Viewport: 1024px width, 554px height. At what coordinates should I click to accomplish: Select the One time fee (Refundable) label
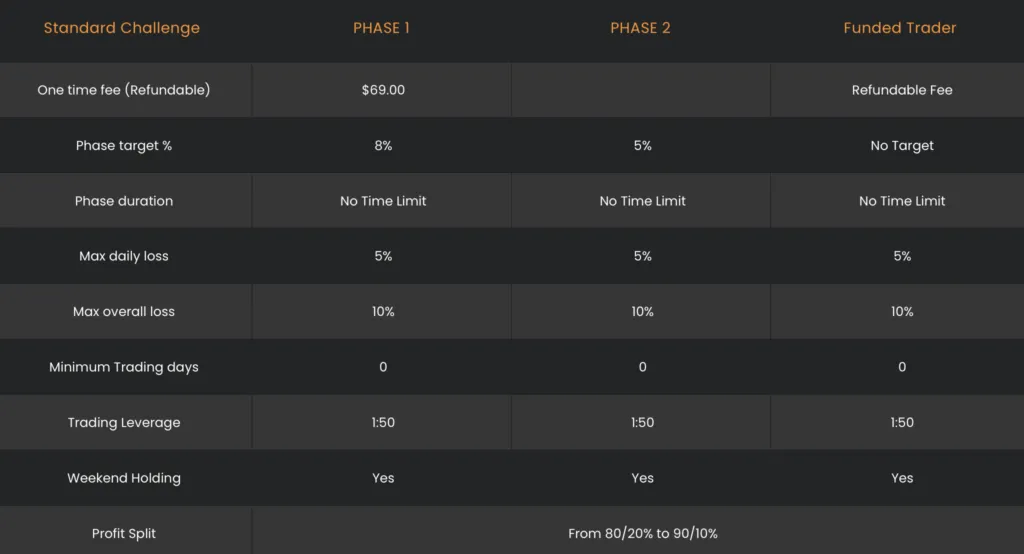124,90
